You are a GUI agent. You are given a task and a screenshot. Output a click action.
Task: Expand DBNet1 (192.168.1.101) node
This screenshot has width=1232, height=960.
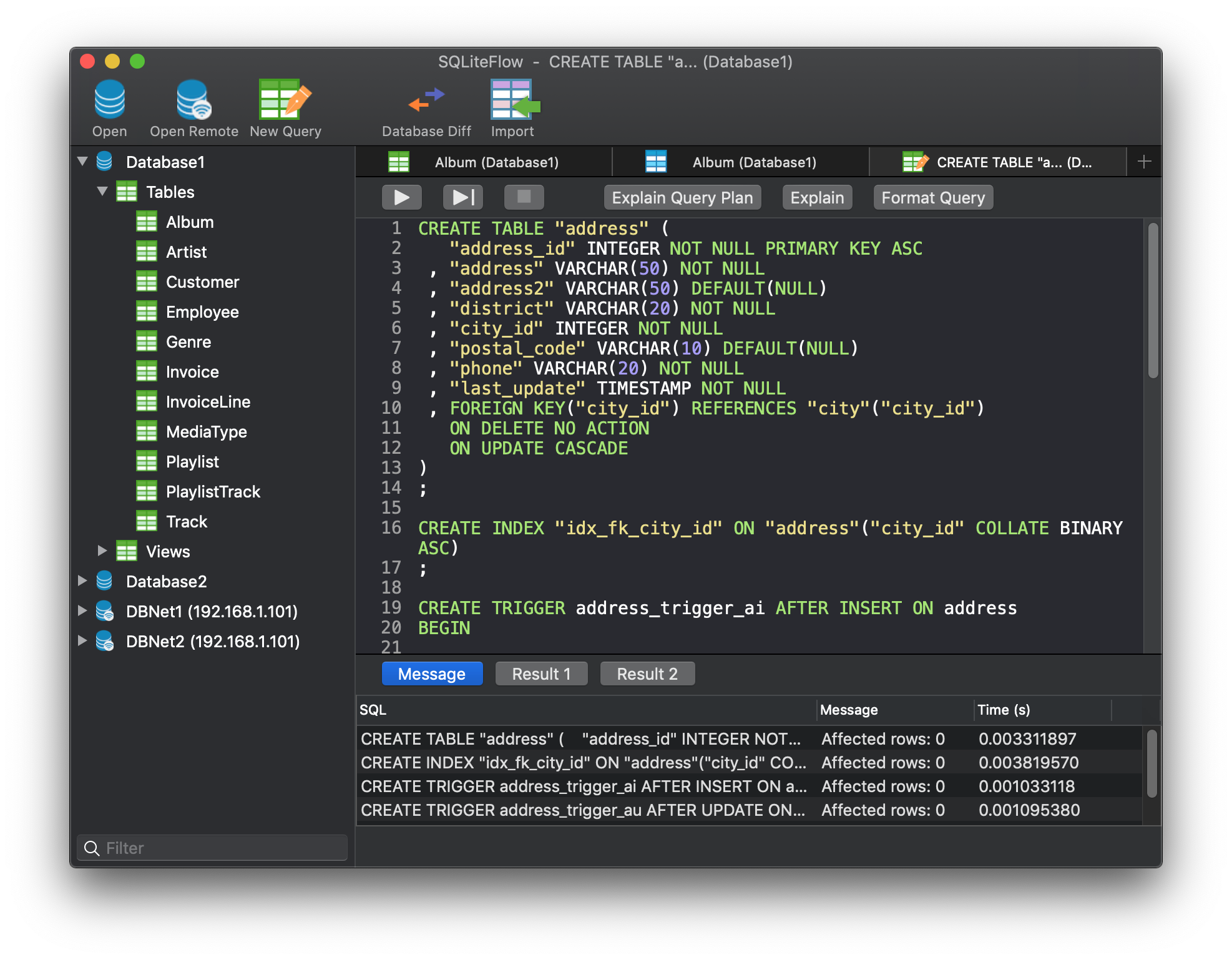pos(82,611)
